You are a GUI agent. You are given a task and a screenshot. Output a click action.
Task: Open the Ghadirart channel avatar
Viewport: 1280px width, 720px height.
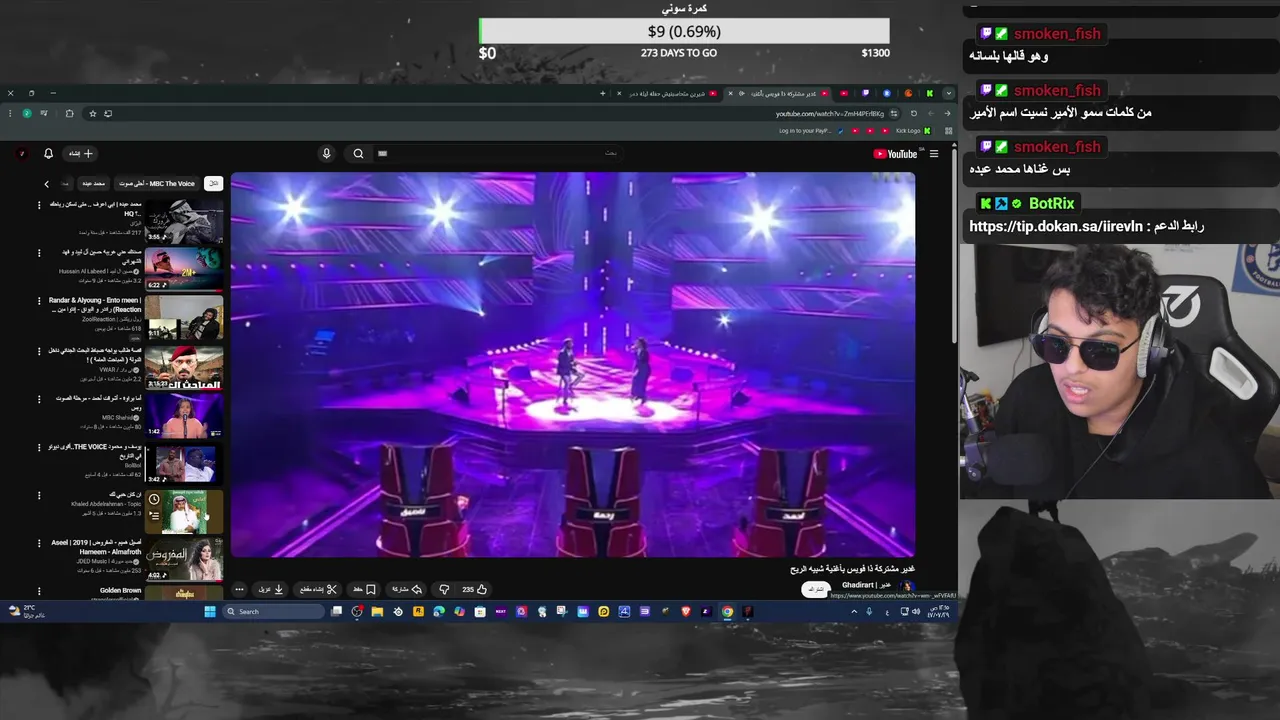coord(907,586)
